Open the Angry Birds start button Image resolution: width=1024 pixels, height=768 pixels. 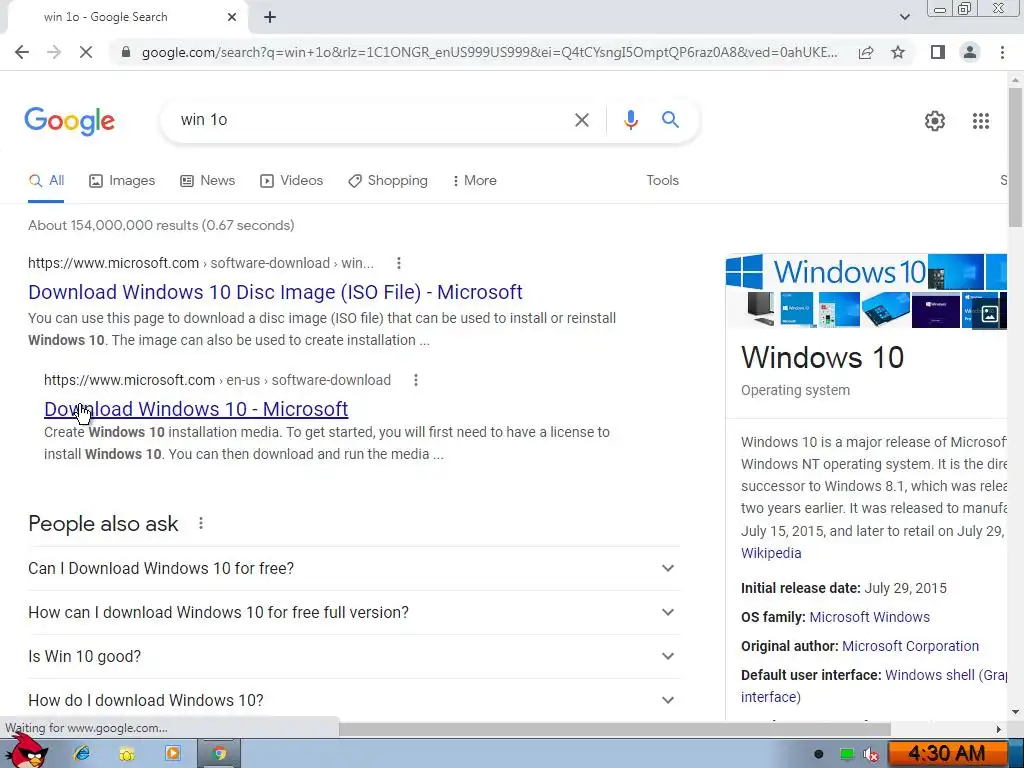click(26, 751)
